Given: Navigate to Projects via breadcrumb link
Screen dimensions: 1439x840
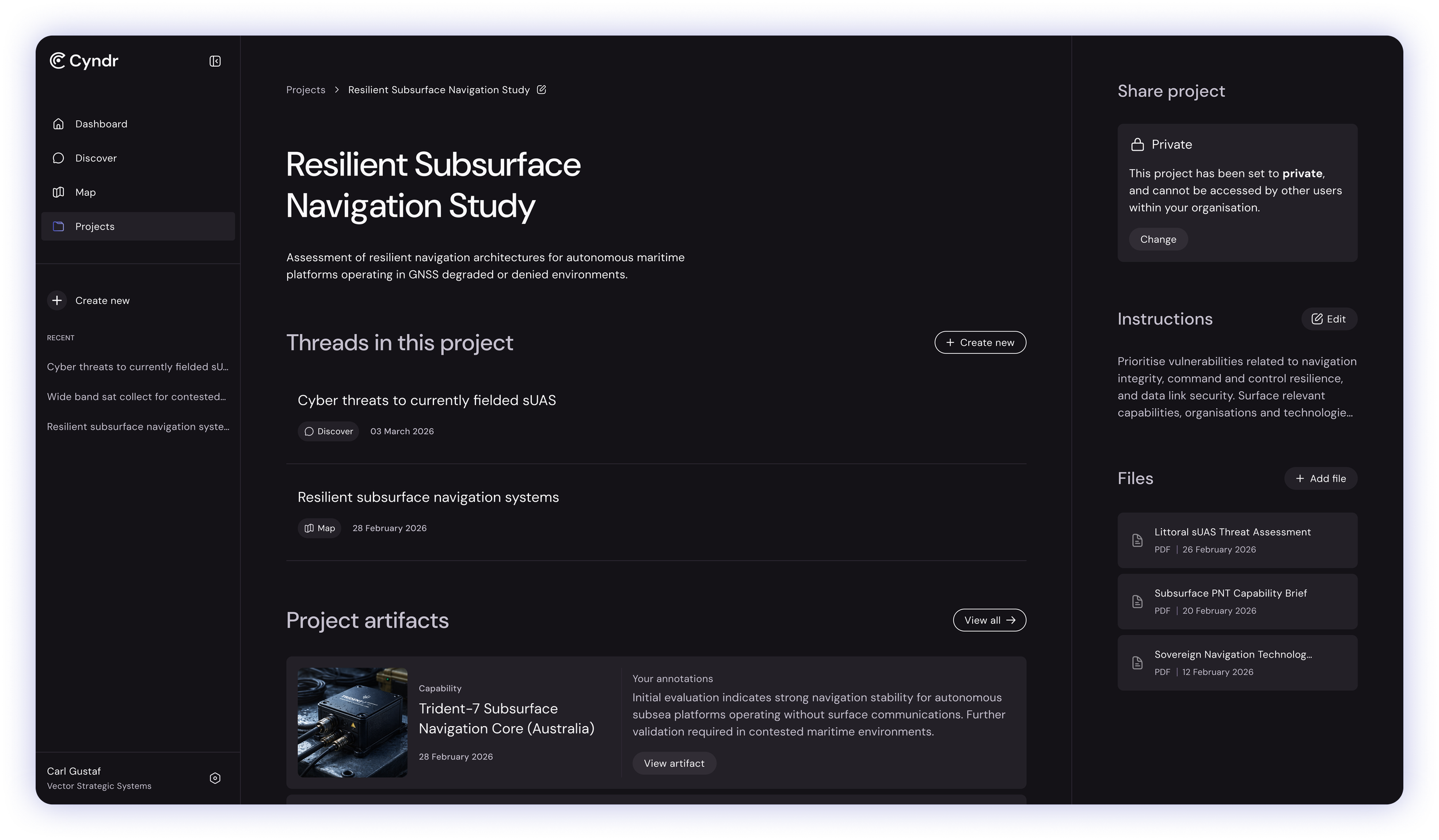Looking at the screenshot, I should click(x=306, y=90).
